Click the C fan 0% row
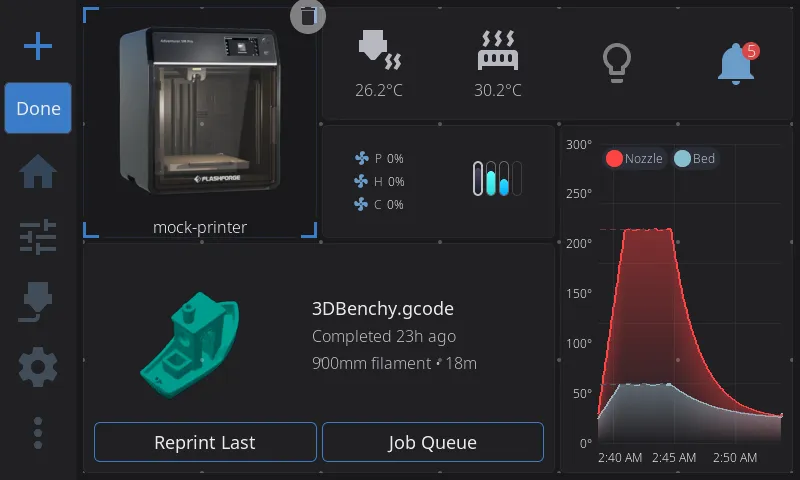Screen dimensions: 800x480 379,205
